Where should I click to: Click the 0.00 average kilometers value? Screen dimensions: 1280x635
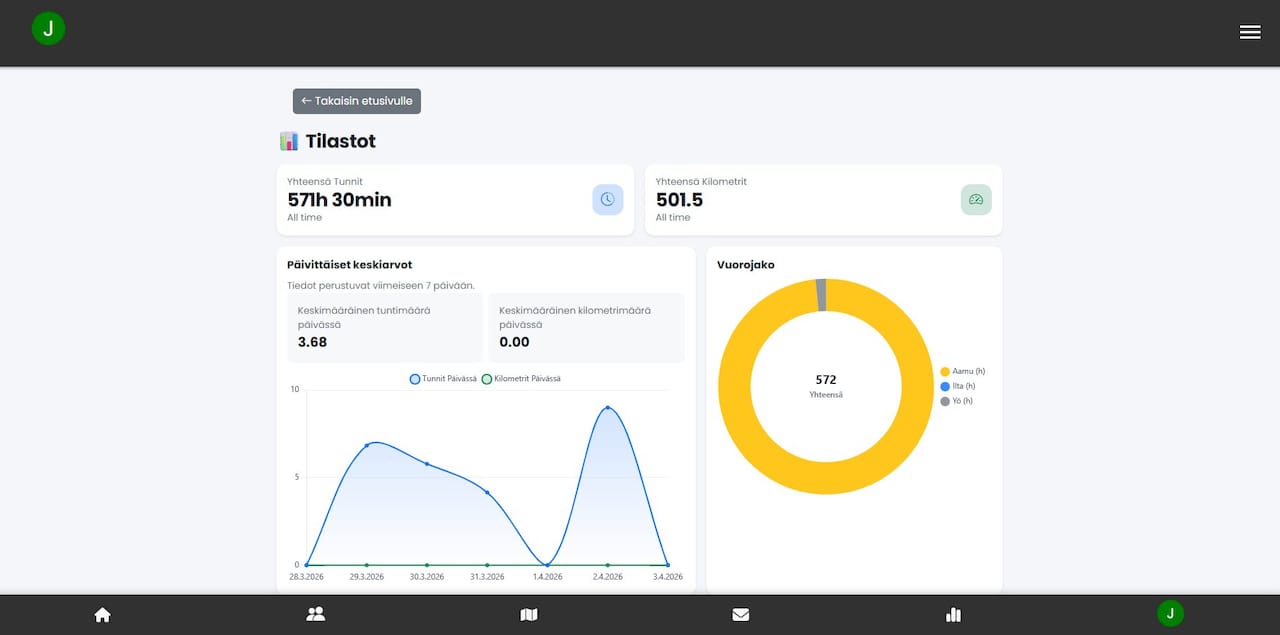[514, 342]
